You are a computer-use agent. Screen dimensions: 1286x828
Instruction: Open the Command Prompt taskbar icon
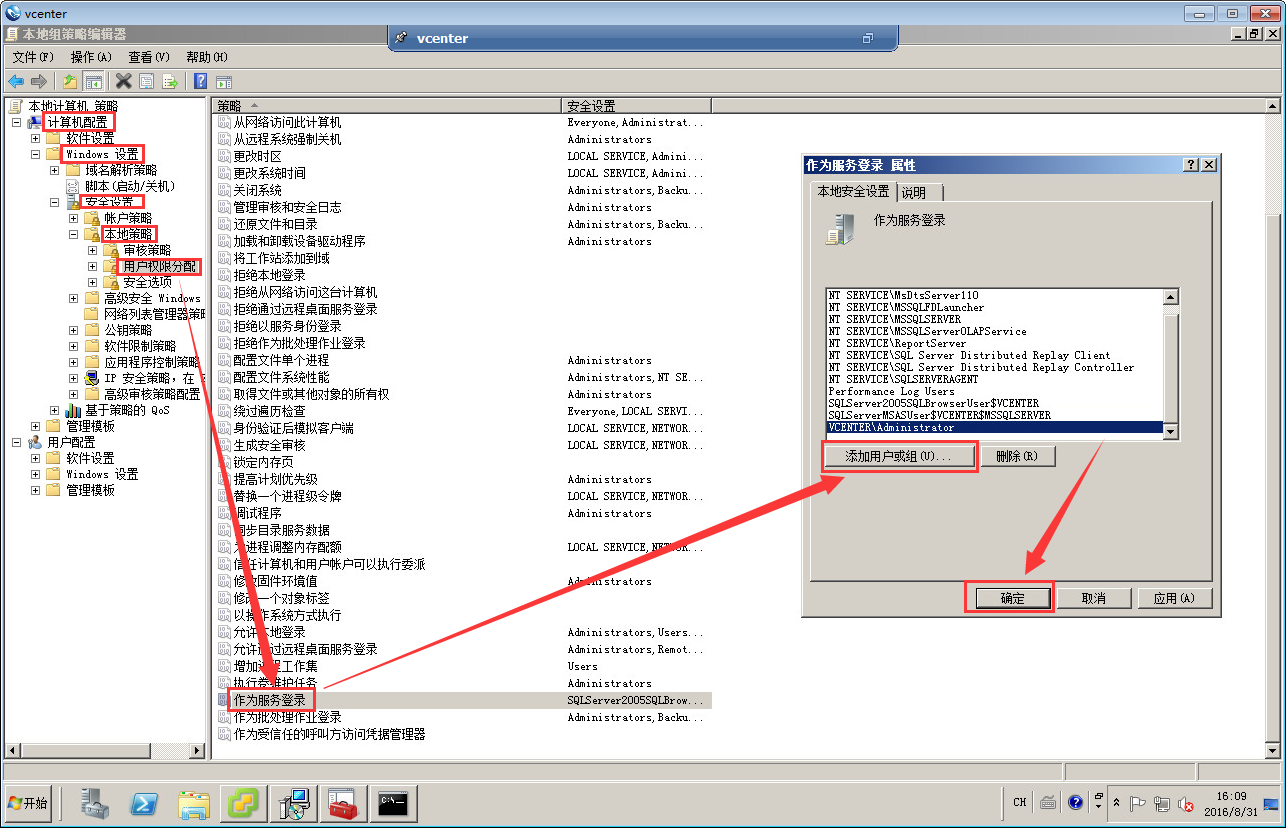click(393, 803)
